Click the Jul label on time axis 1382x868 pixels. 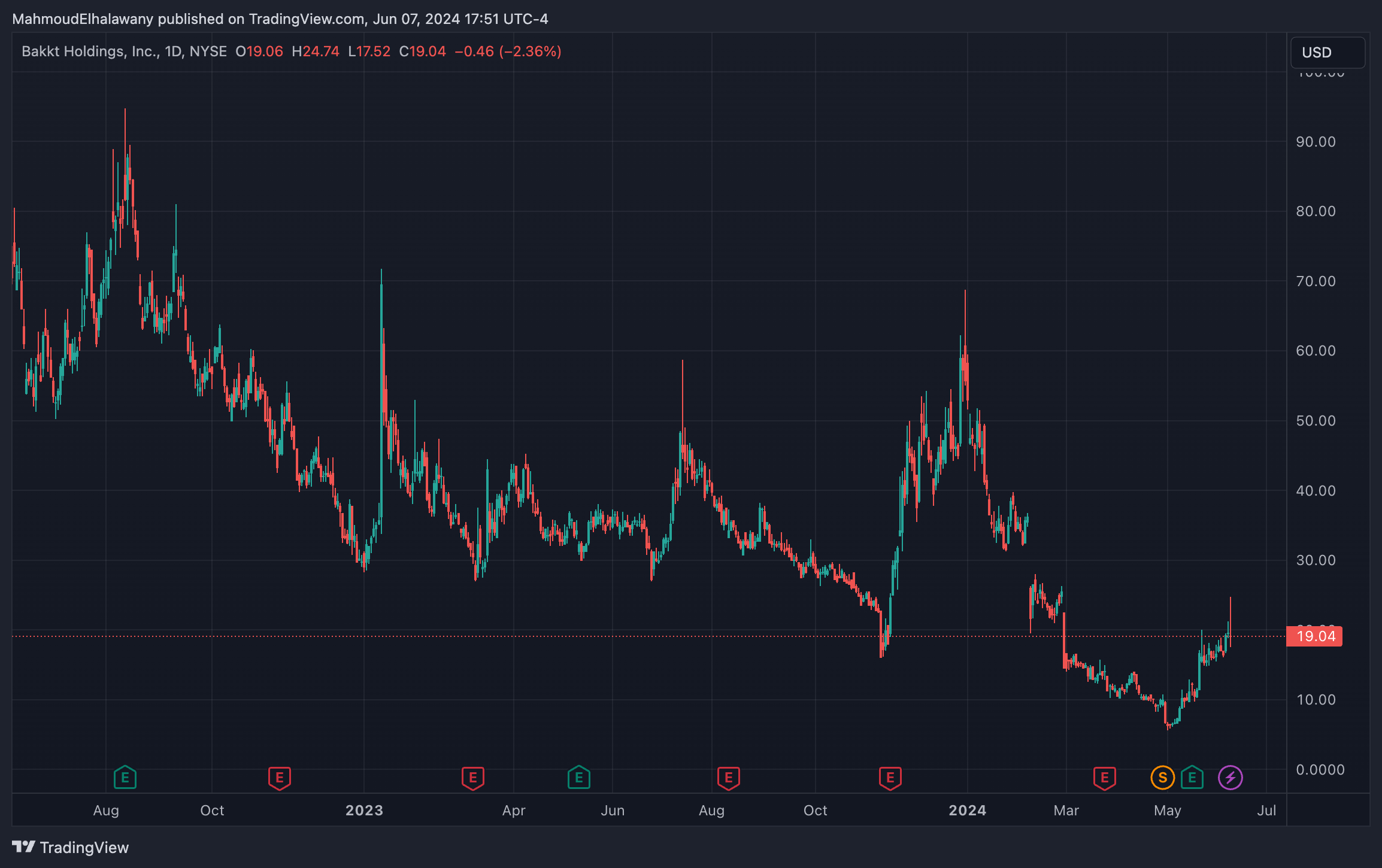[1266, 811]
